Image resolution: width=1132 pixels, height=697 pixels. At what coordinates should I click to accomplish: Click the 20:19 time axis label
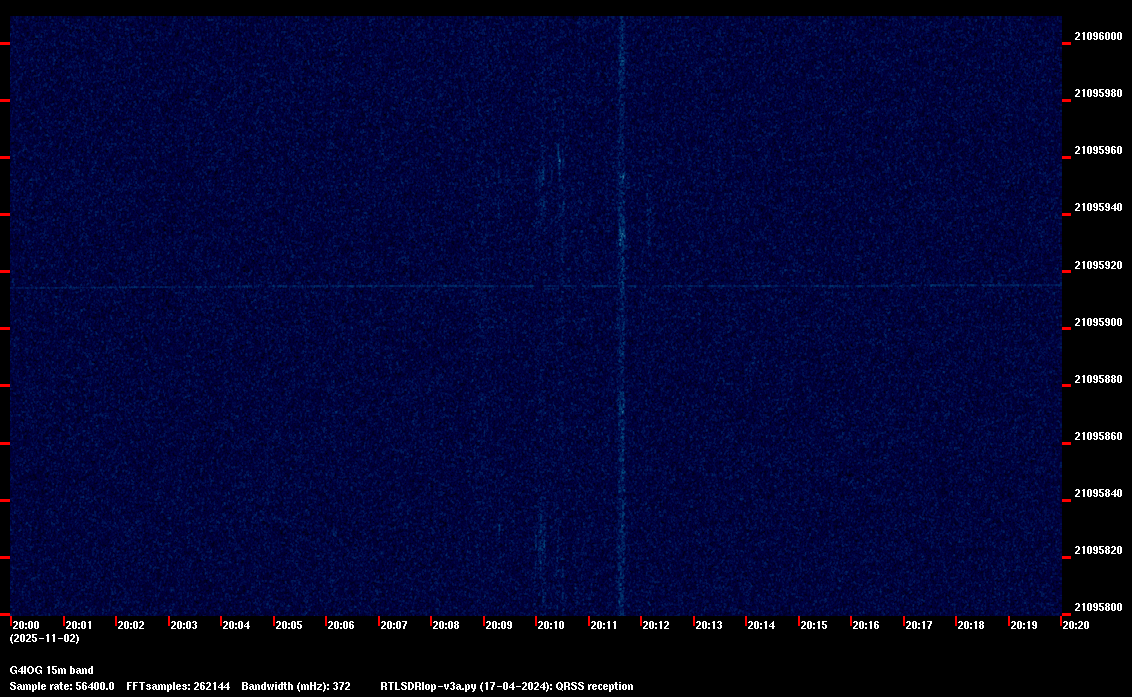(x=1024, y=625)
